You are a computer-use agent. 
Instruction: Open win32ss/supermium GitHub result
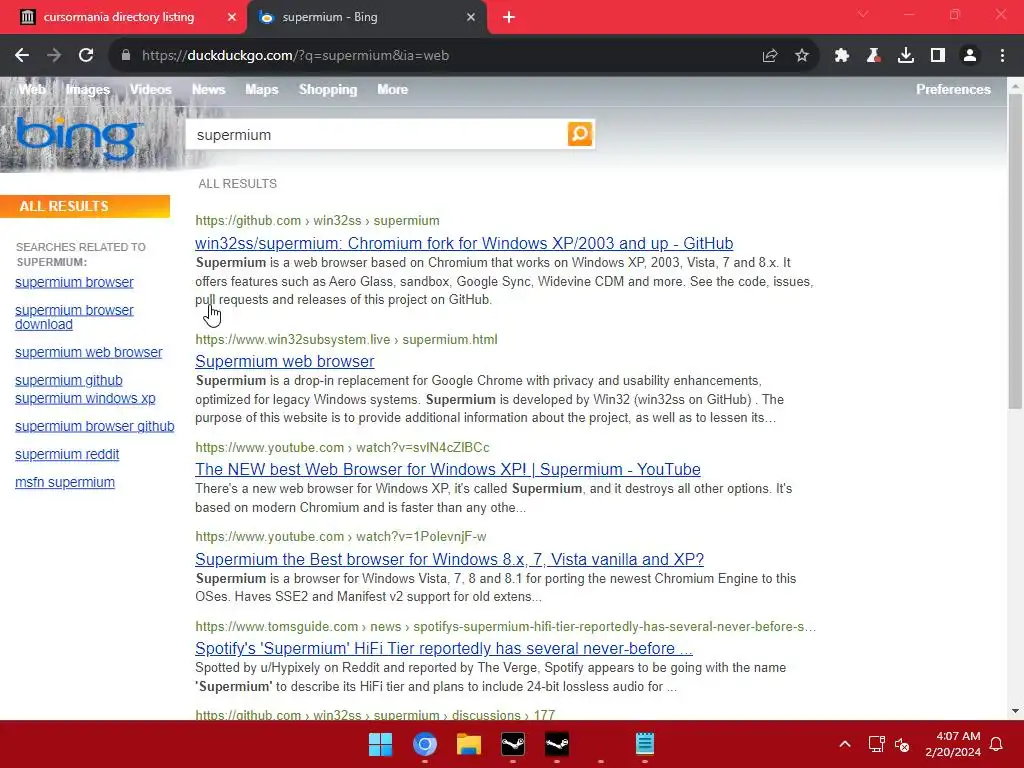pos(464,244)
